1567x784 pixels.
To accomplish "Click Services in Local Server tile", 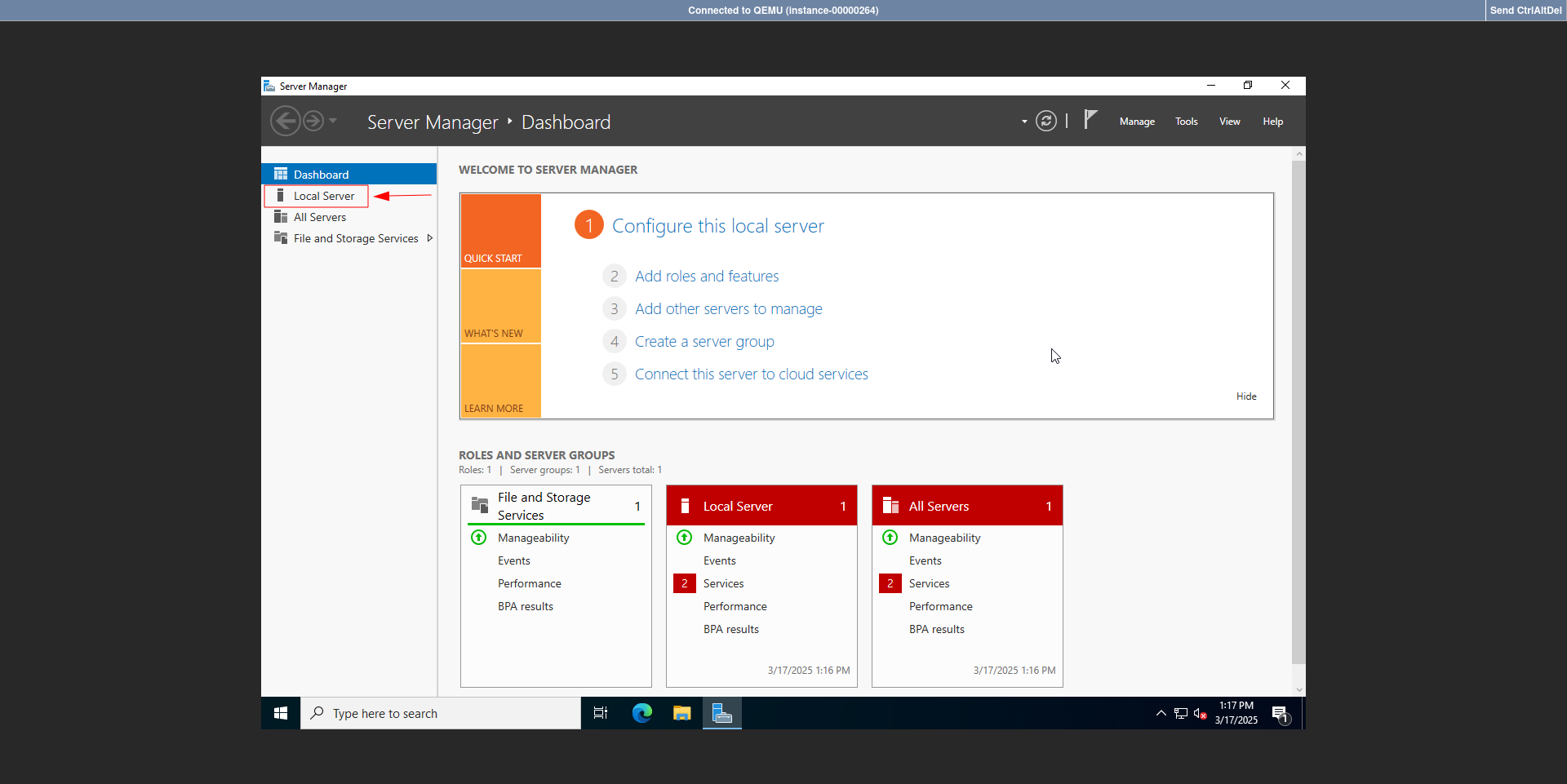I will (x=724, y=583).
